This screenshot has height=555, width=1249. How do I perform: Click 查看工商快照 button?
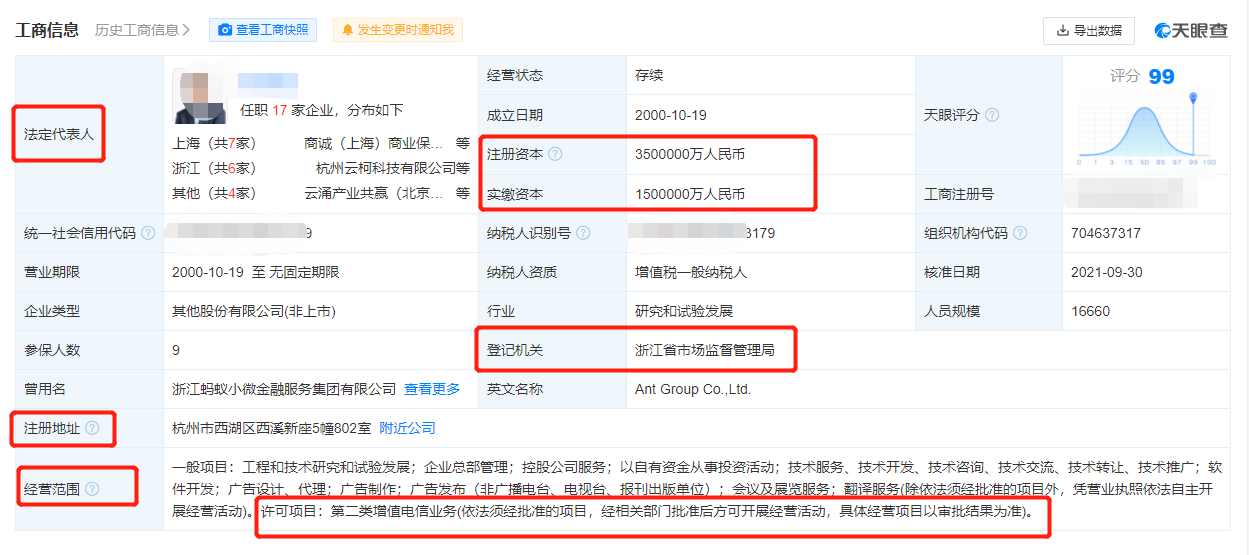(263, 30)
